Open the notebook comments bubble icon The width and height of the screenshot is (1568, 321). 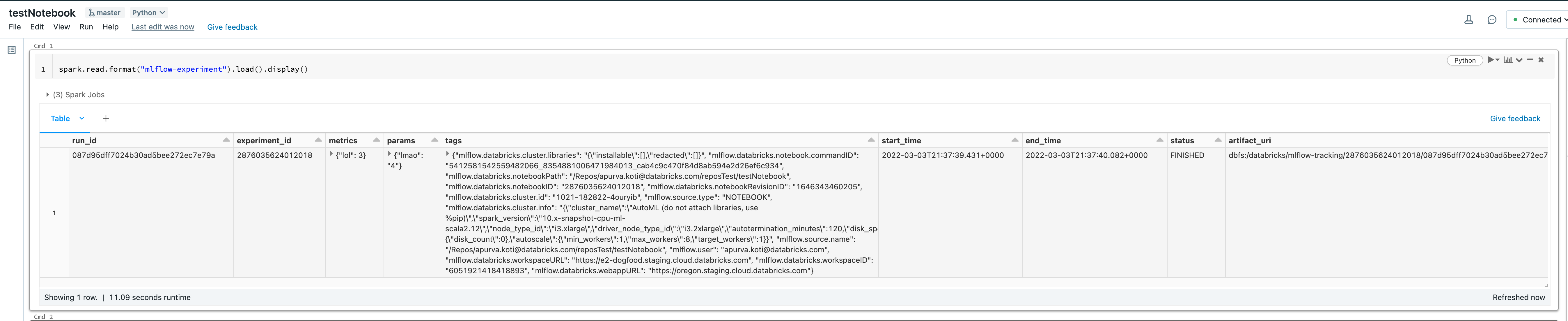point(1491,19)
